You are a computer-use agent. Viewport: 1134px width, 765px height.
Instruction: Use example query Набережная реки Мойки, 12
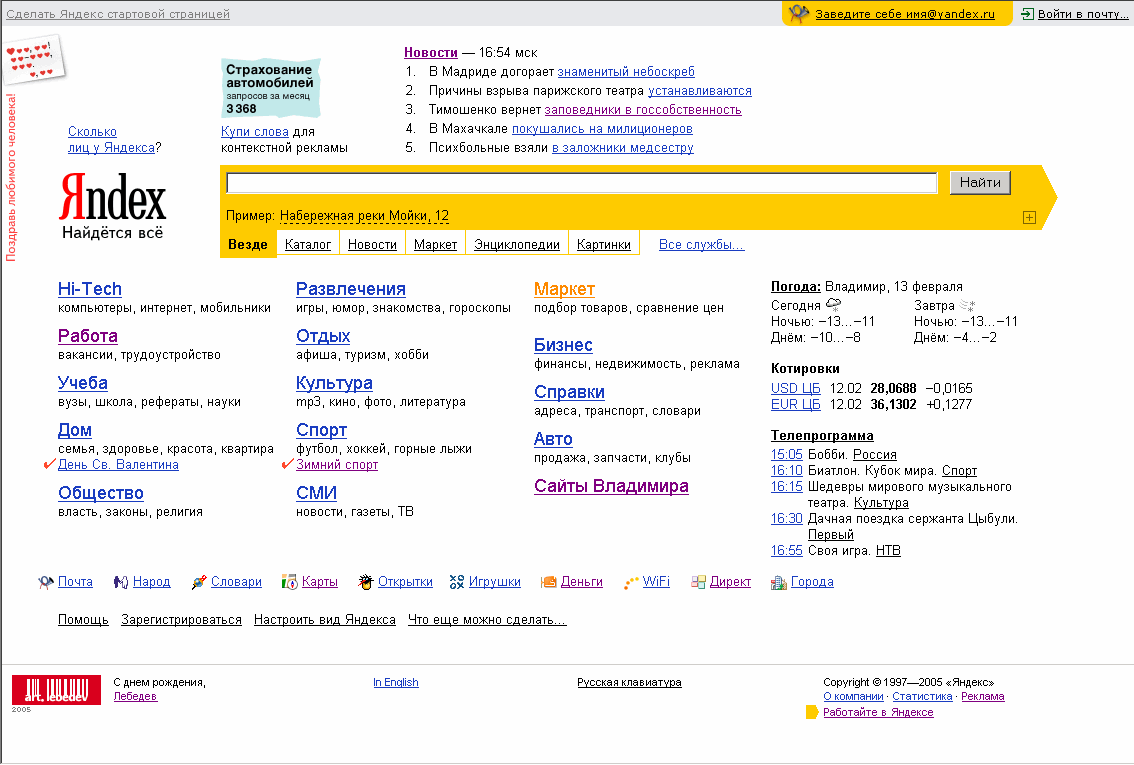[x=364, y=215]
